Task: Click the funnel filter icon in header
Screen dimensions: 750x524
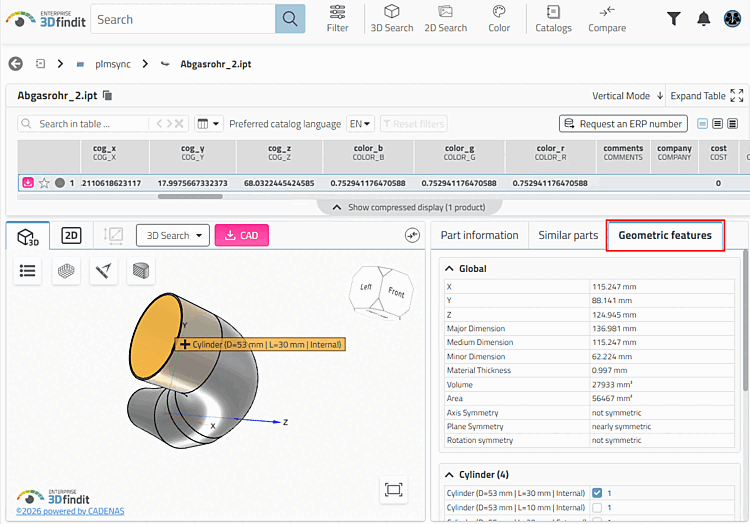Action: (673, 19)
